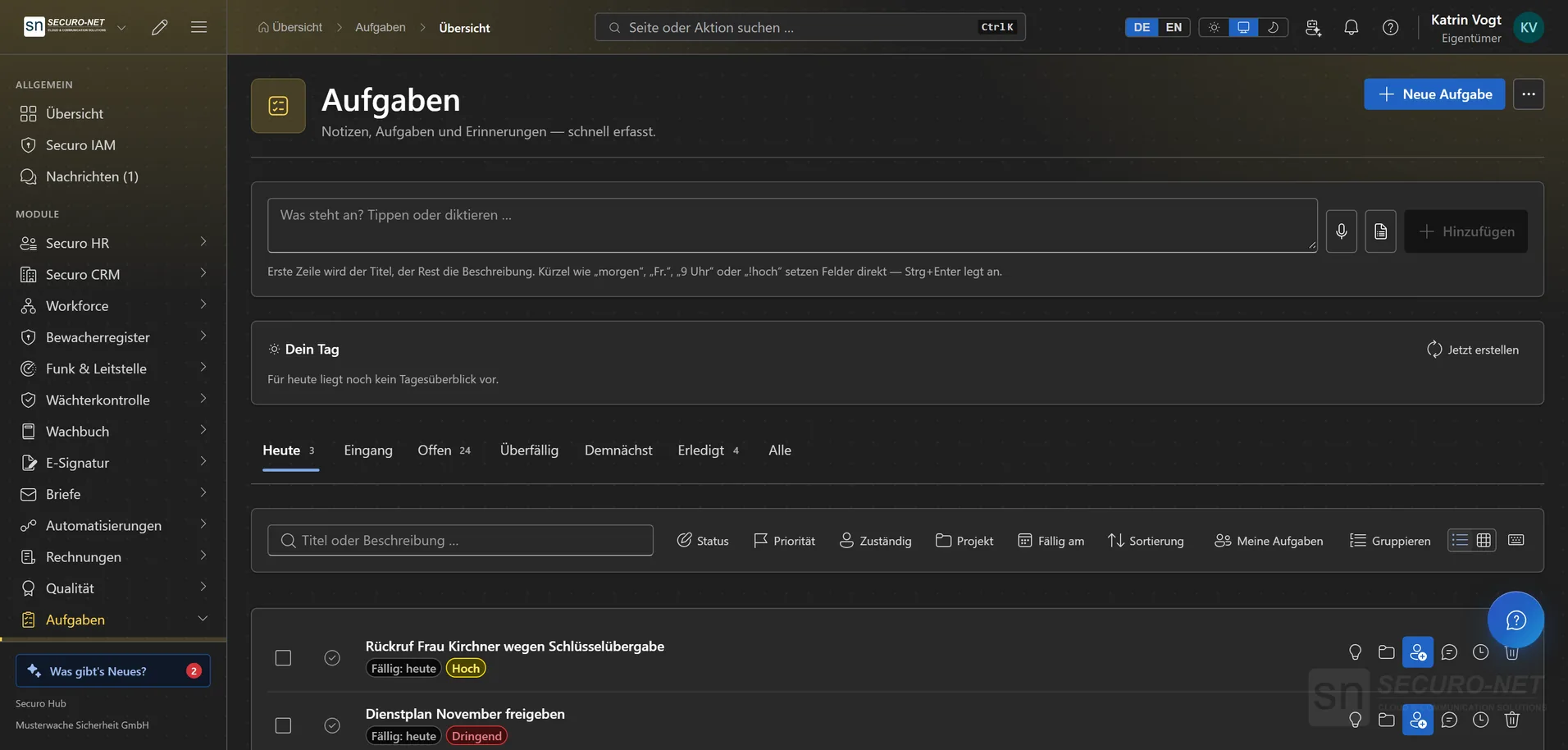1568x750 pixels.
Task: Switch to the light sun theme
Action: click(1214, 27)
